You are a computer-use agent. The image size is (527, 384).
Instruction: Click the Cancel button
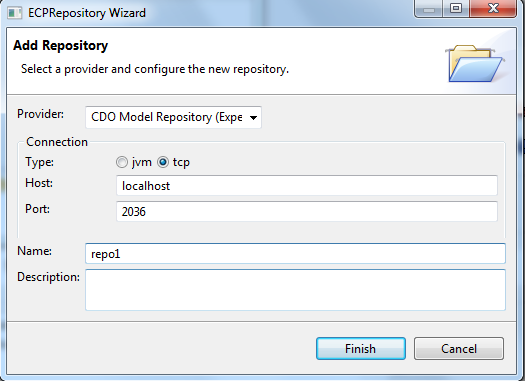pos(459,349)
